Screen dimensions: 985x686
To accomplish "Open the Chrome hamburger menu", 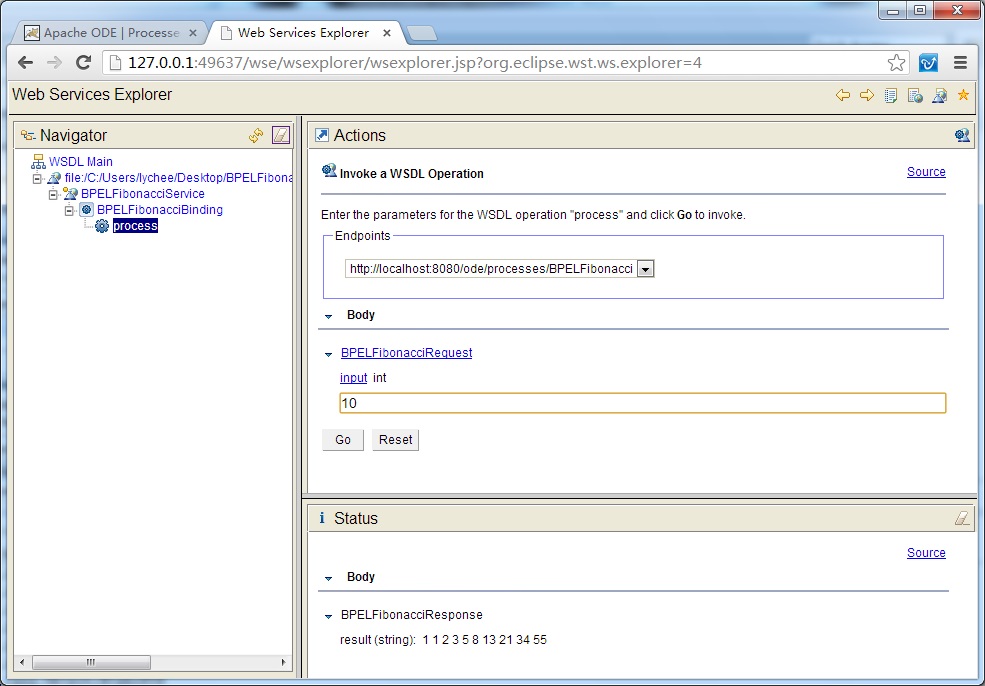I will tap(960, 62).
